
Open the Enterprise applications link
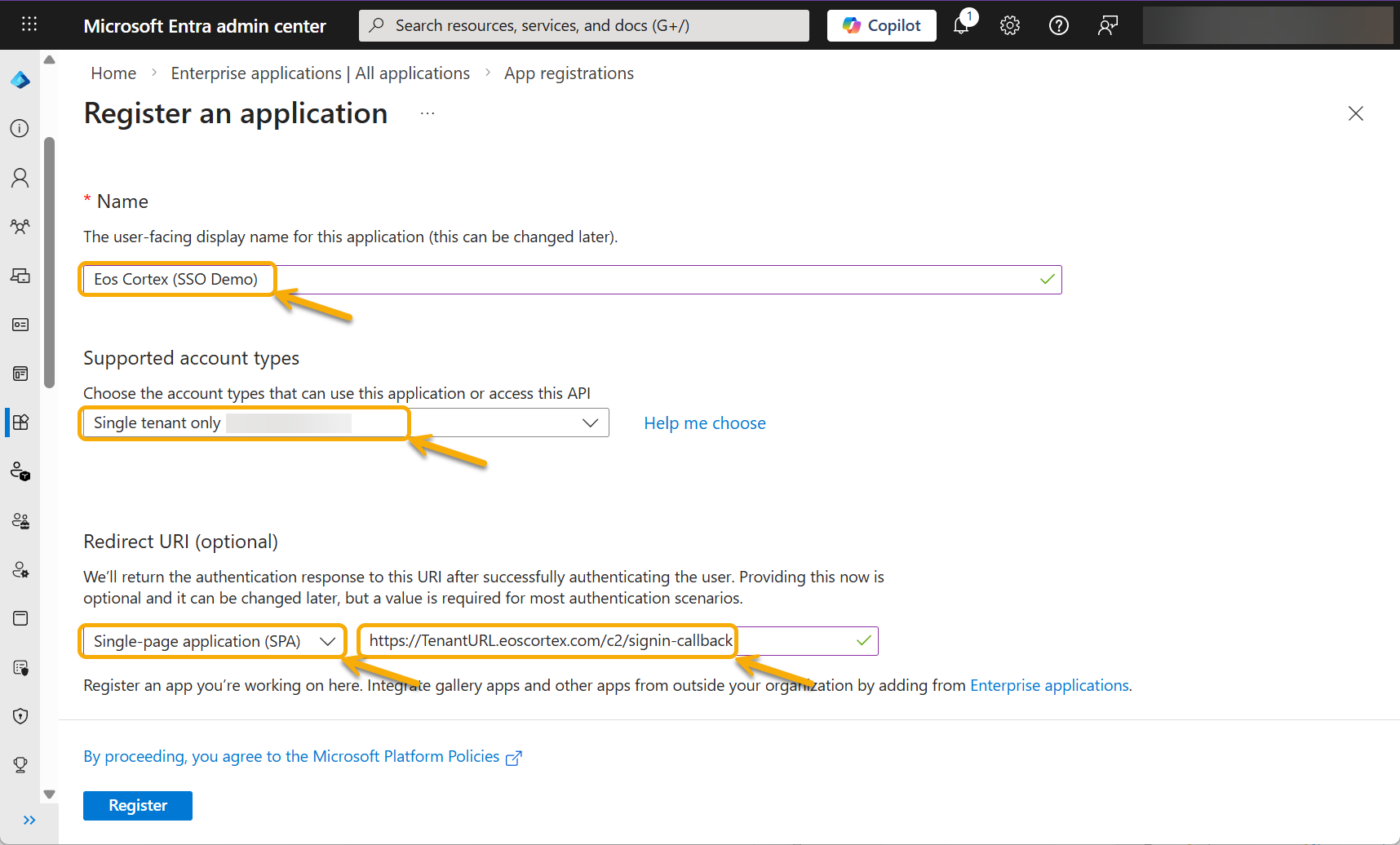[x=1049, y=686]
